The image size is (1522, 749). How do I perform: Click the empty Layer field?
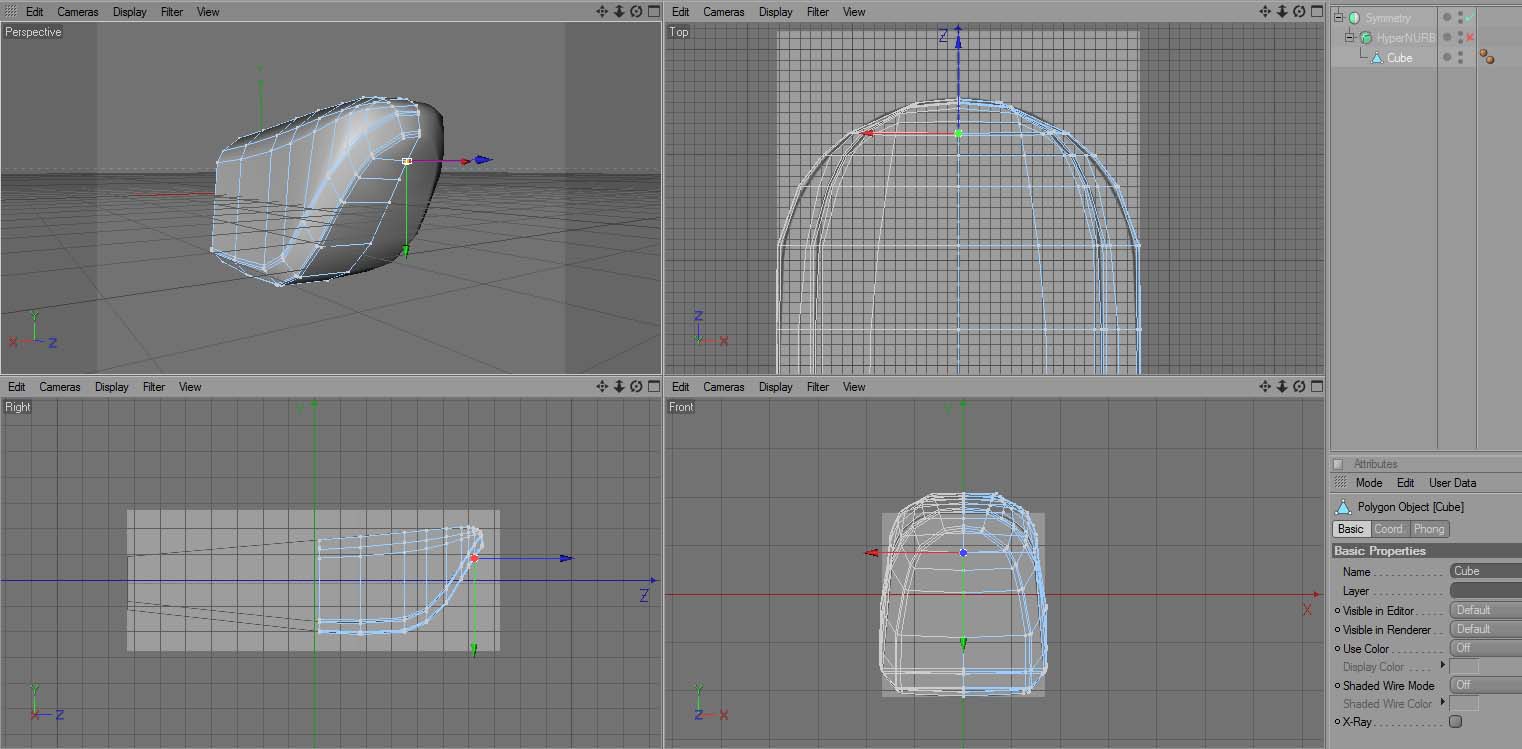(1486, 591)
